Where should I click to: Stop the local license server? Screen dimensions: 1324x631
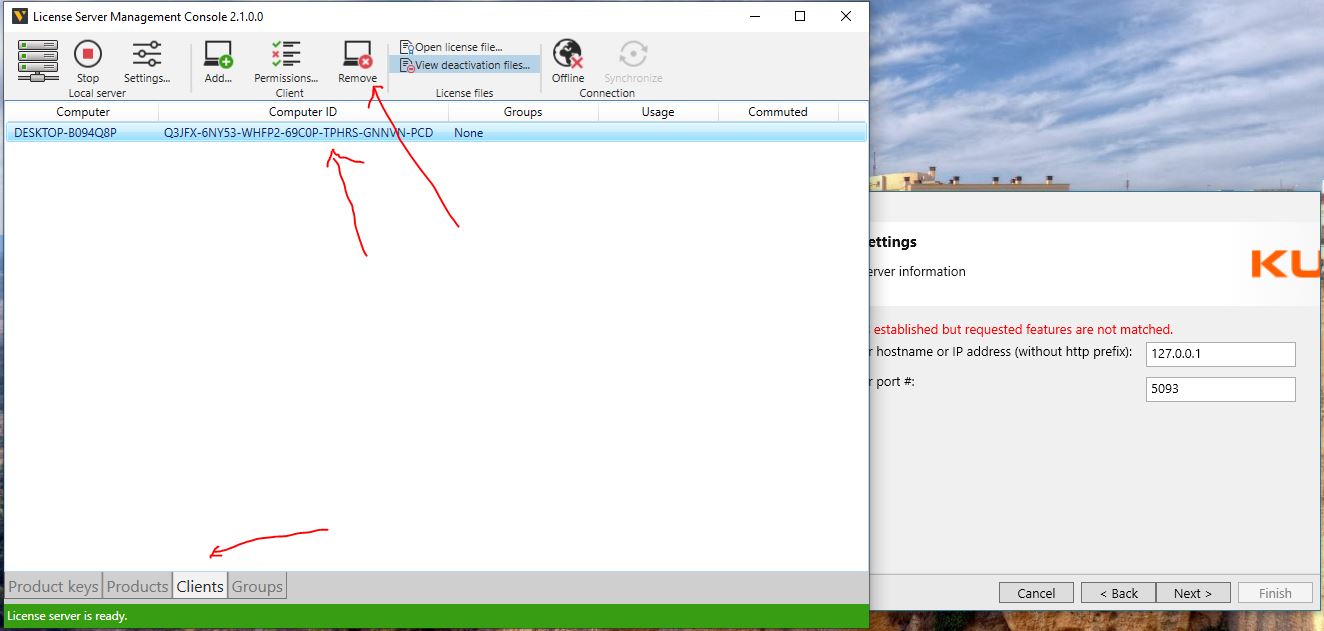point(88,61)
